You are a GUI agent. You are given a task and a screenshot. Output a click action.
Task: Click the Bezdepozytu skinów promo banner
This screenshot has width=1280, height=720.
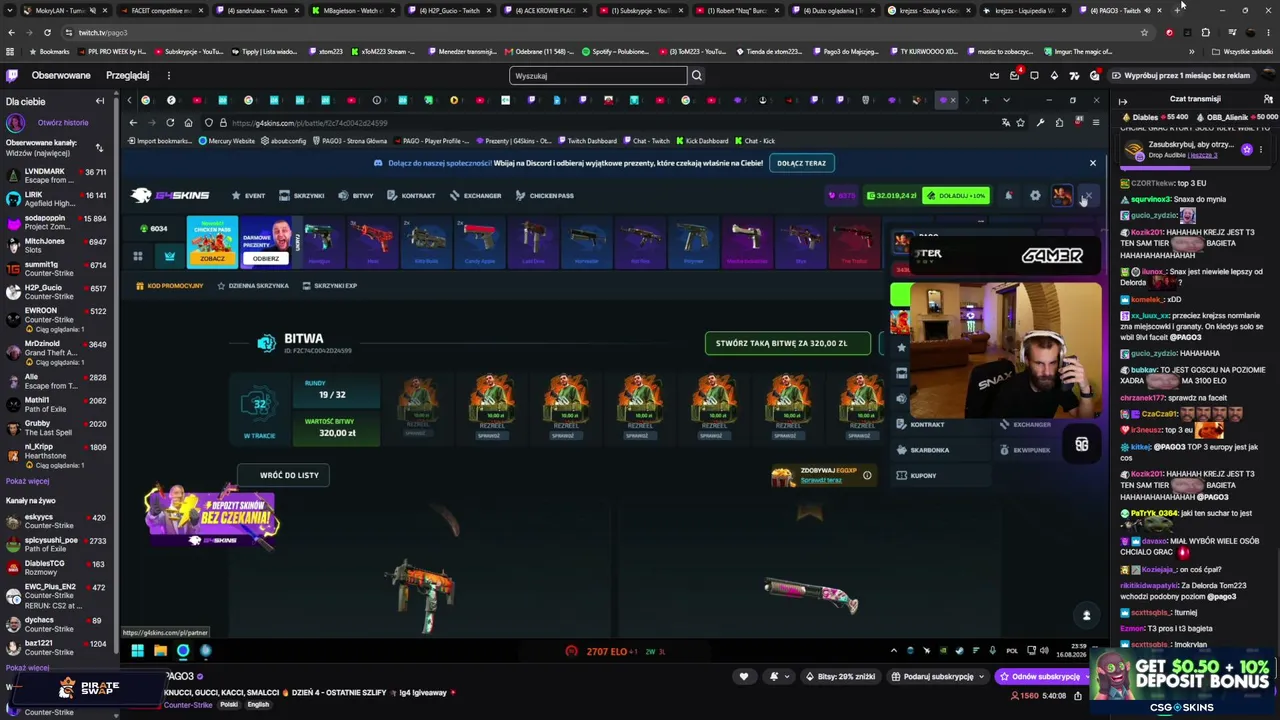click(x=211, y=518)
